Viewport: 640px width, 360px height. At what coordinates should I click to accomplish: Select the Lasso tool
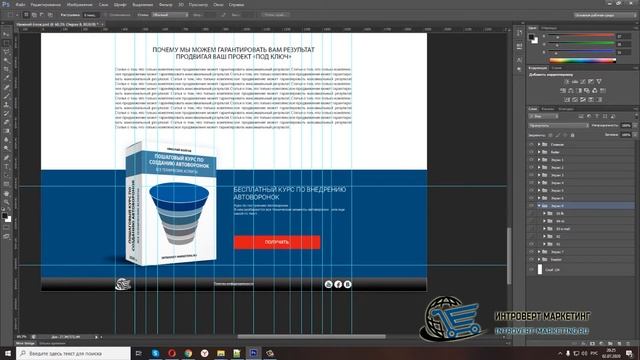6,52
